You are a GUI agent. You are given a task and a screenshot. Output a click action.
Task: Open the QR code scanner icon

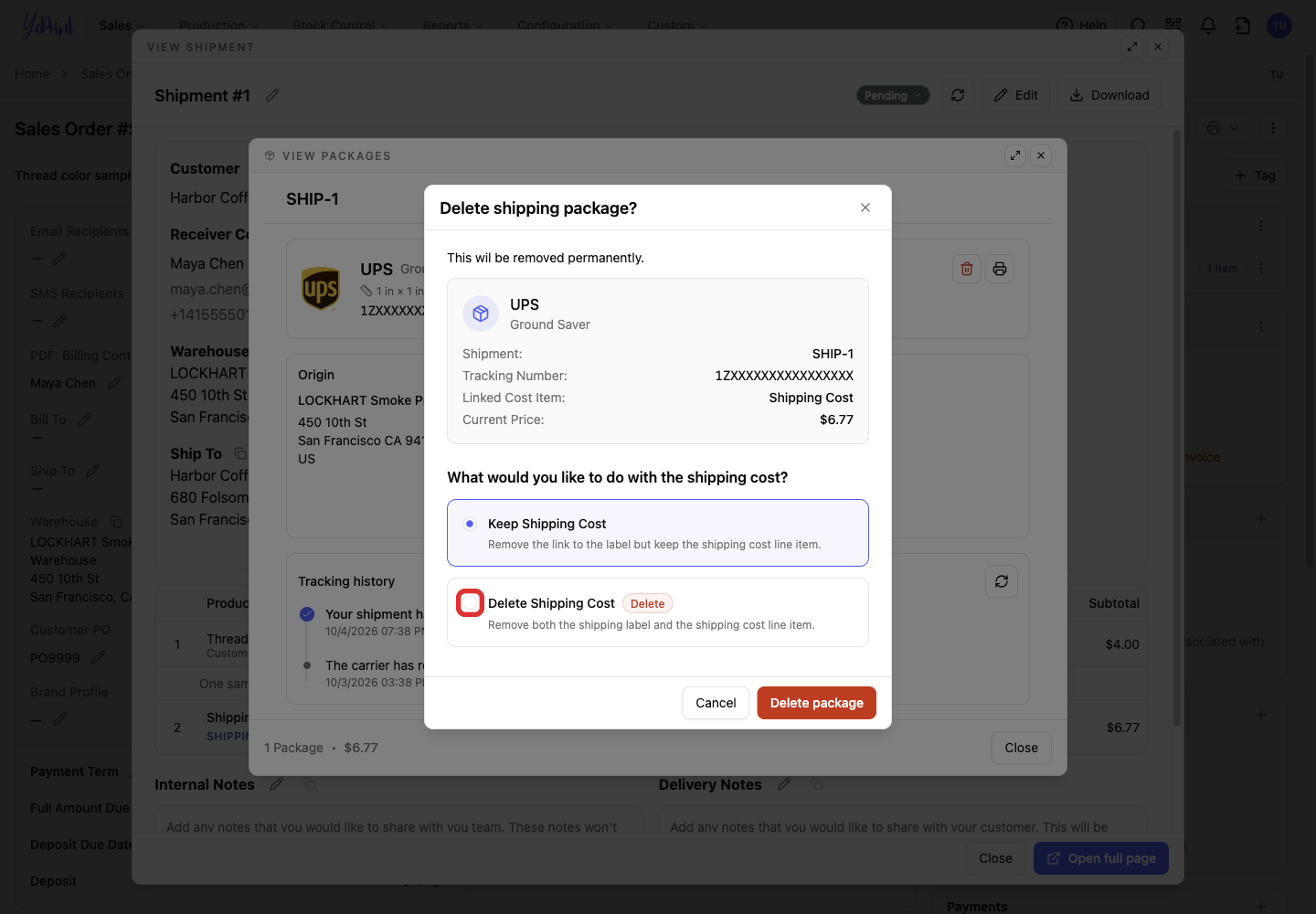tap(1173, 26)
